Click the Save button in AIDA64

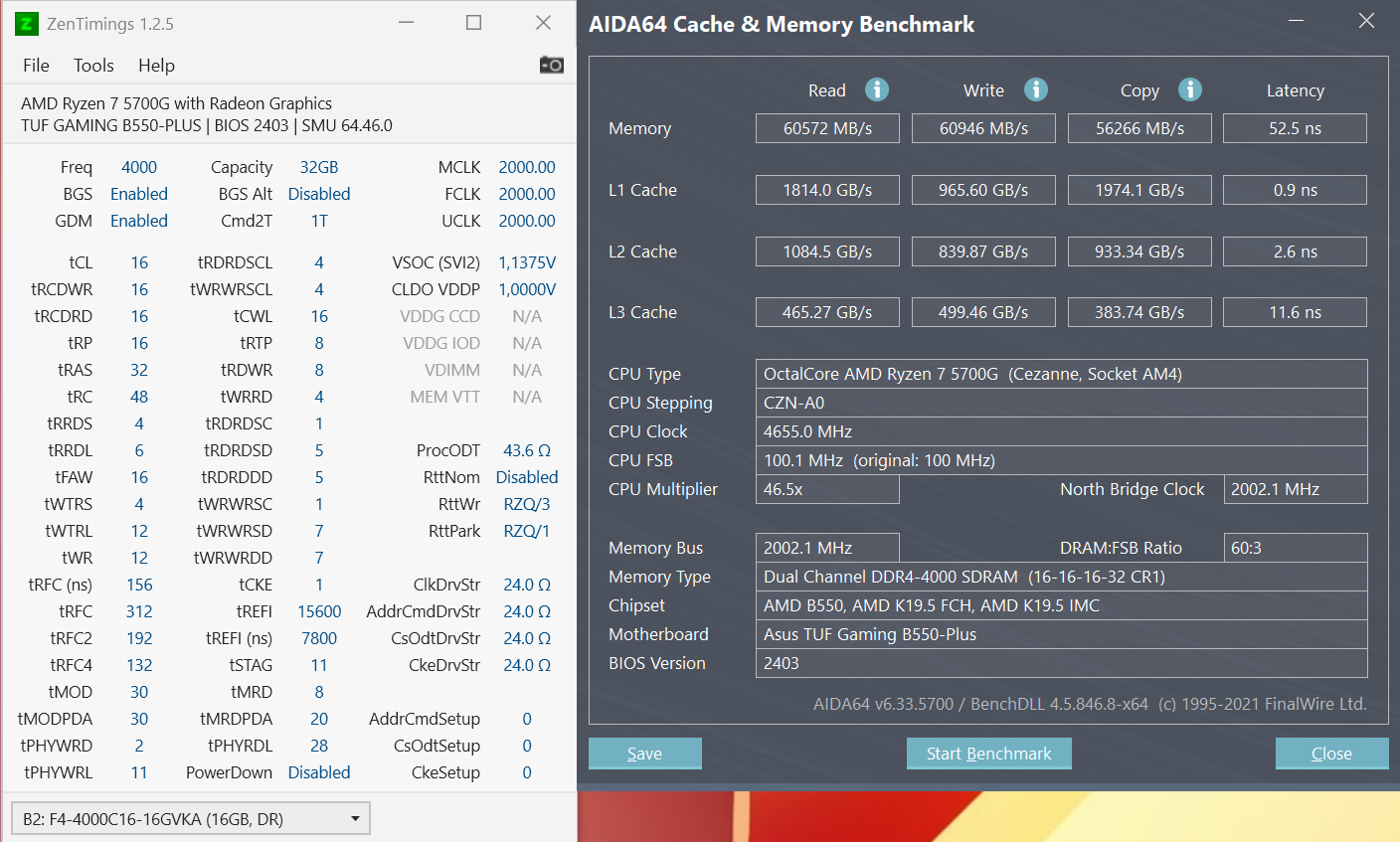[x=645, y=754]
